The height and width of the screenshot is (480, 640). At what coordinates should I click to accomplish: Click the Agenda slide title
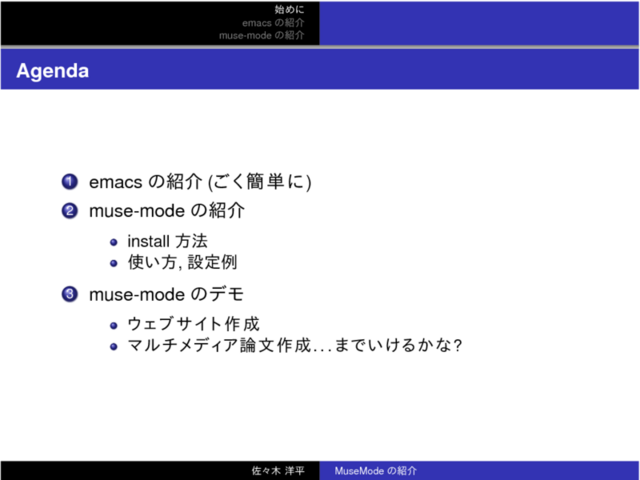52,72
